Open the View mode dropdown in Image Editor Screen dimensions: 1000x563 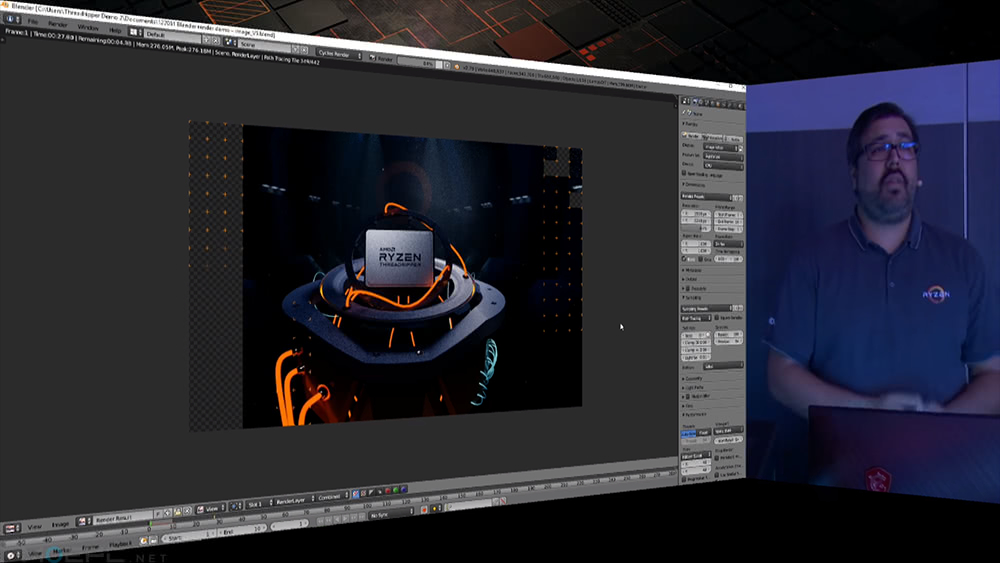coord(210,508)
